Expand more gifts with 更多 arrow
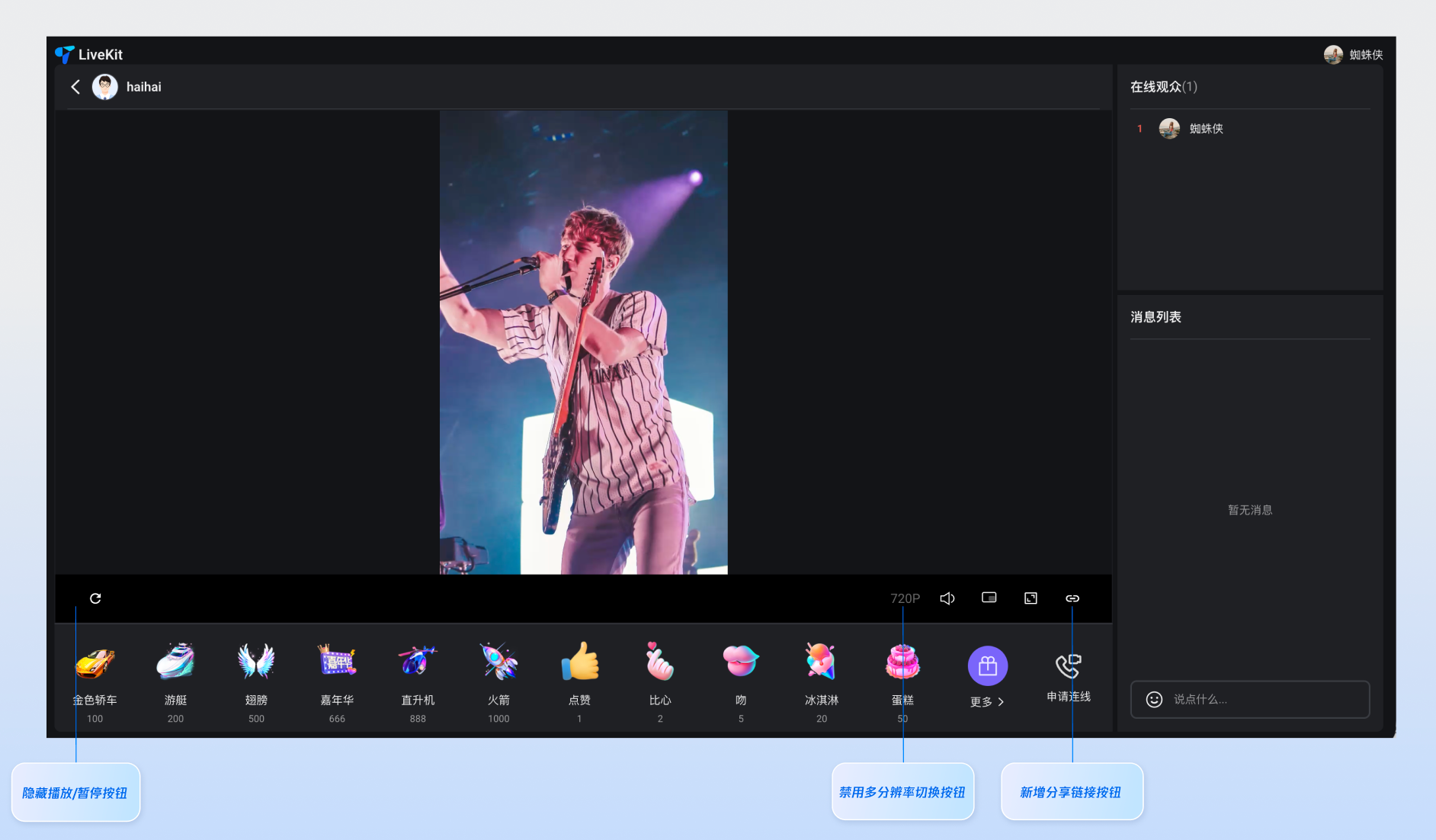Image resolution: width=1436 pixels, height=840 pixels. [987, 702]
